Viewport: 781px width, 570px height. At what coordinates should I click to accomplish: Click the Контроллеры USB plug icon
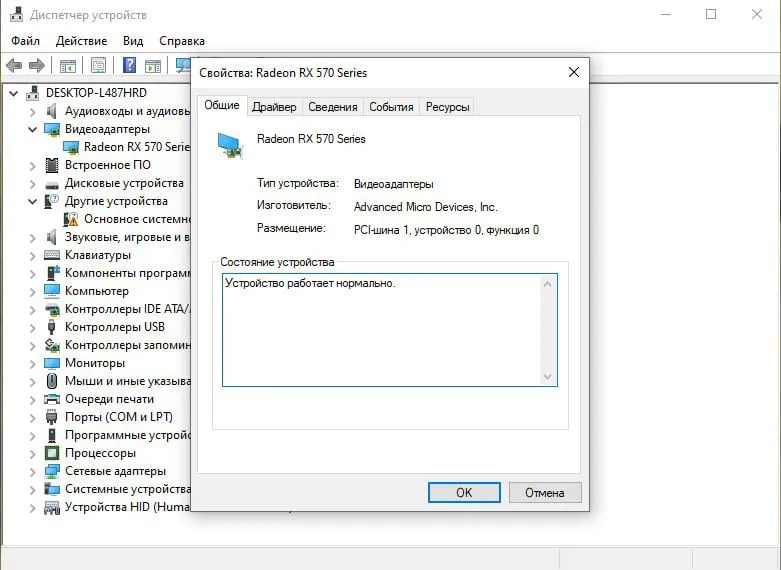click(51, 327)
